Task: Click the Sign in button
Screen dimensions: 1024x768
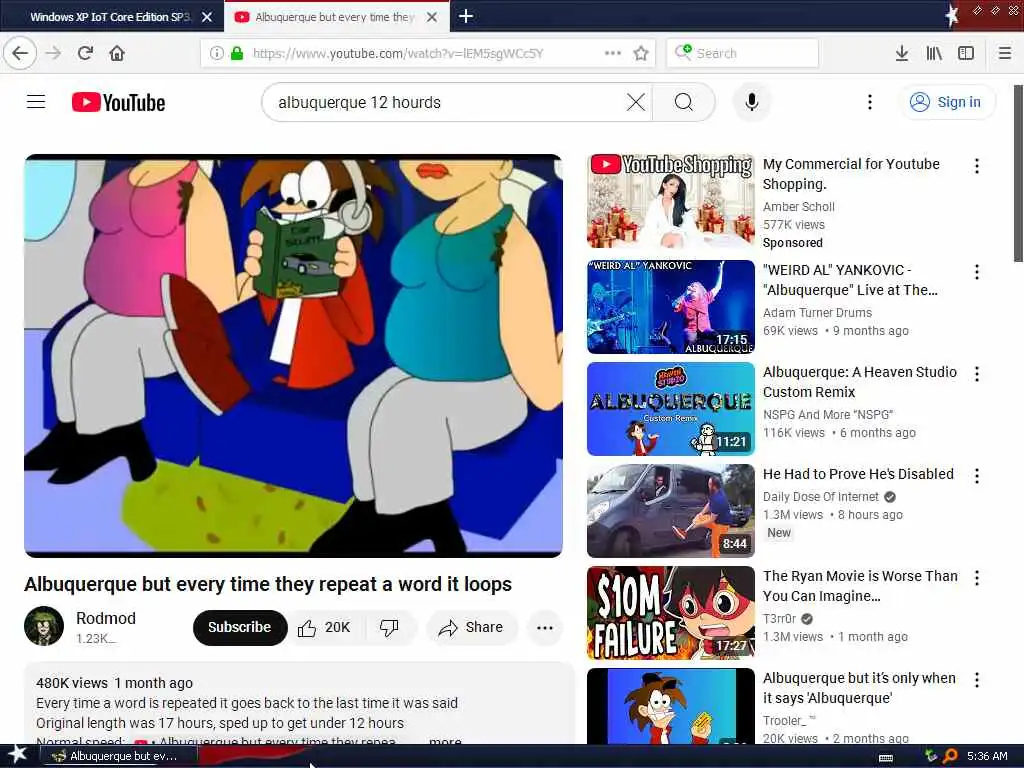Action: tap(947, 102)
